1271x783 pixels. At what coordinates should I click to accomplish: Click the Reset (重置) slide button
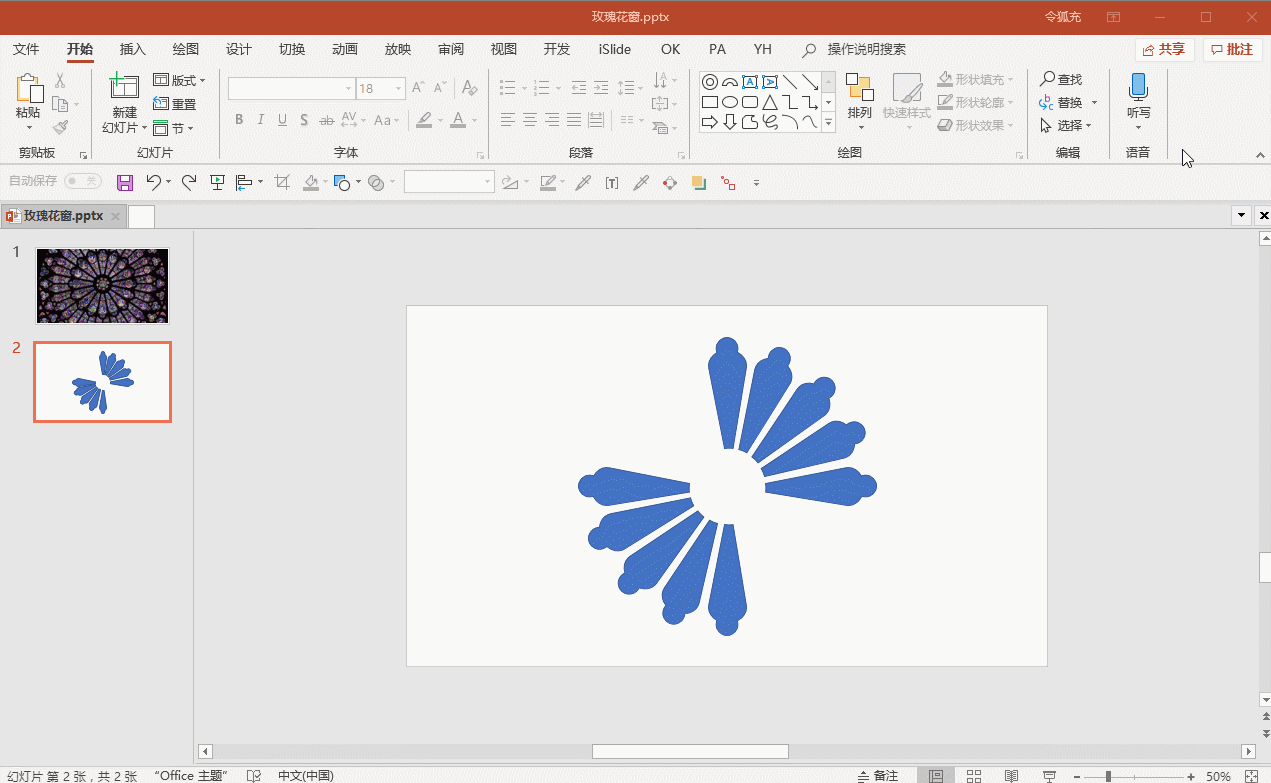(174, 104)
